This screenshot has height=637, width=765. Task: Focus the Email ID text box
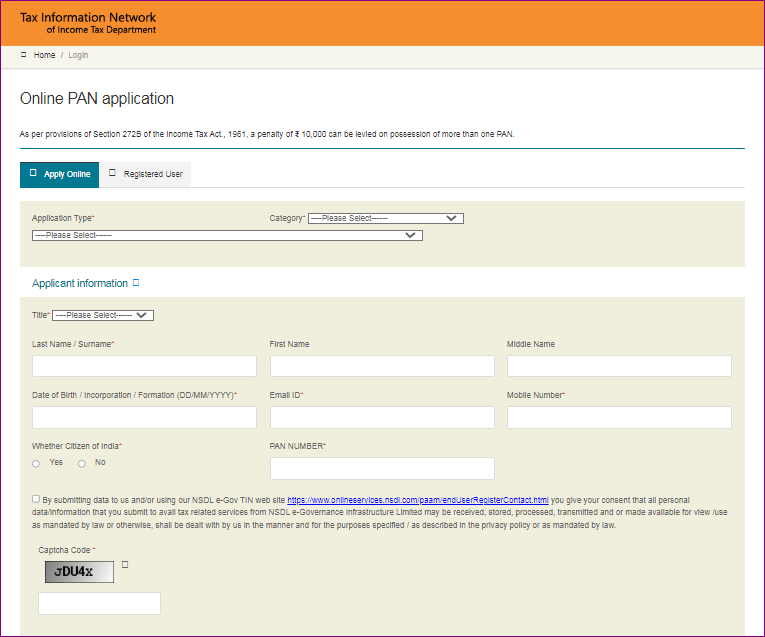click(382, 417)
